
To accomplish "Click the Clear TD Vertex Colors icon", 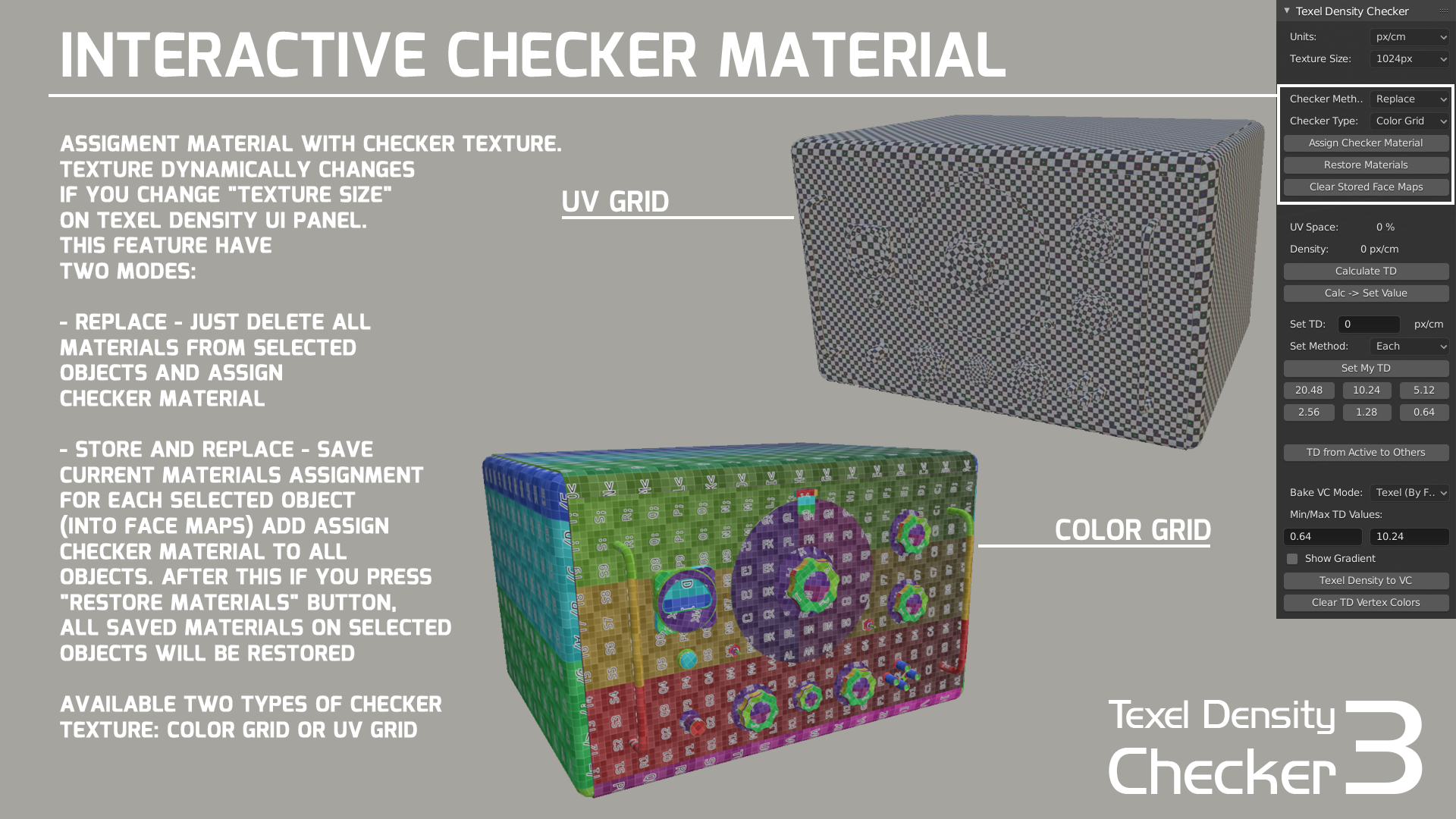I will click(x=1365, y=602).
